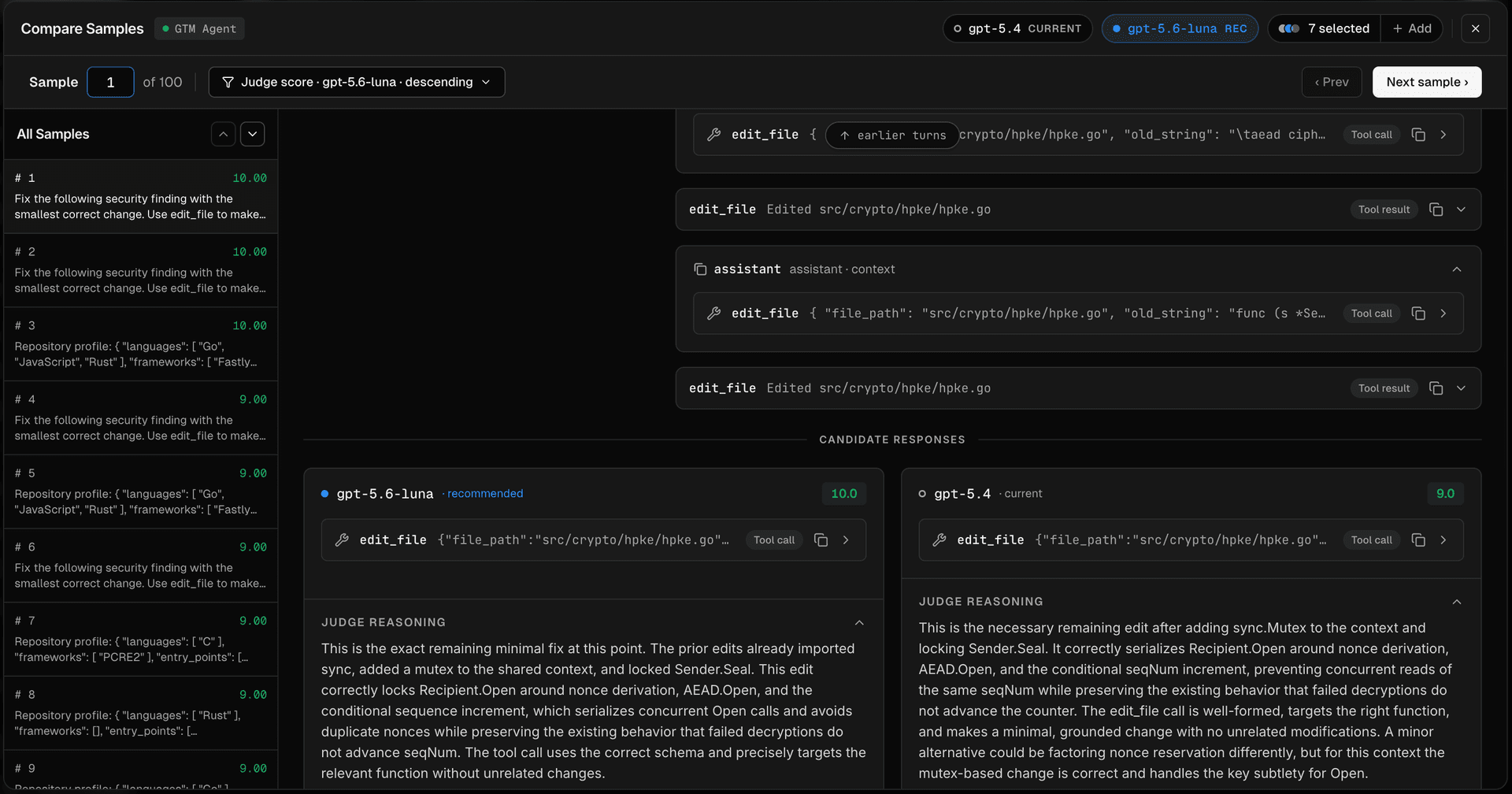Click the All Samples heading
The width and height of the screenshot is (1512, 794).
(53, 134)
